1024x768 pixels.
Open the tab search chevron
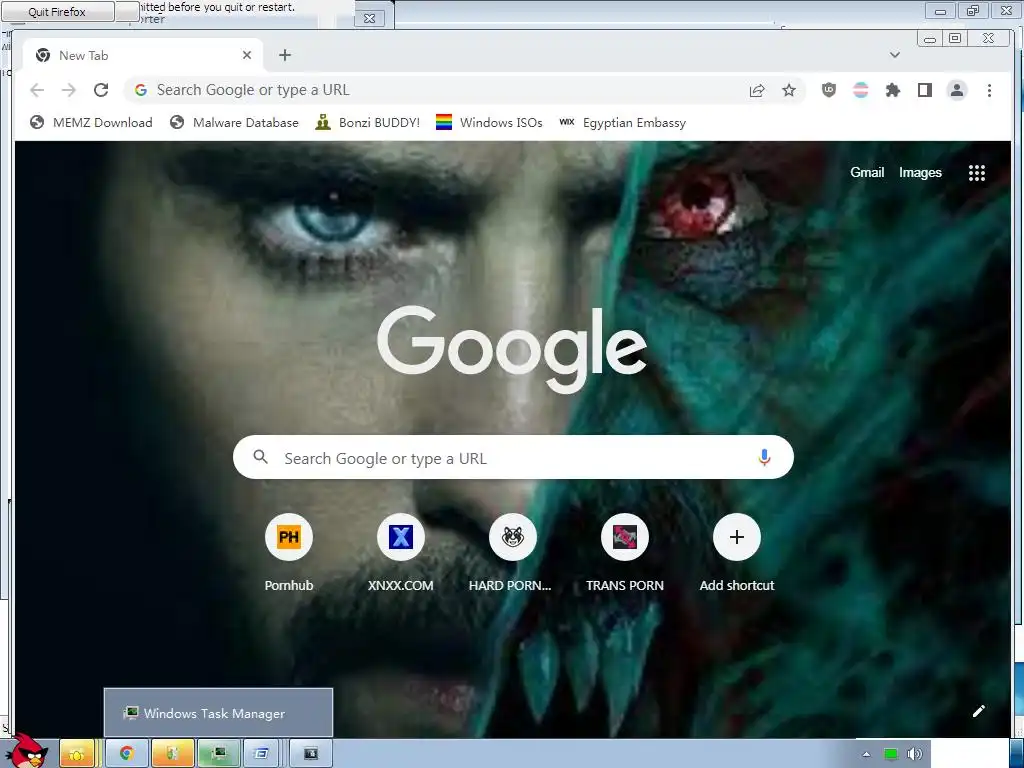[895, 55]
